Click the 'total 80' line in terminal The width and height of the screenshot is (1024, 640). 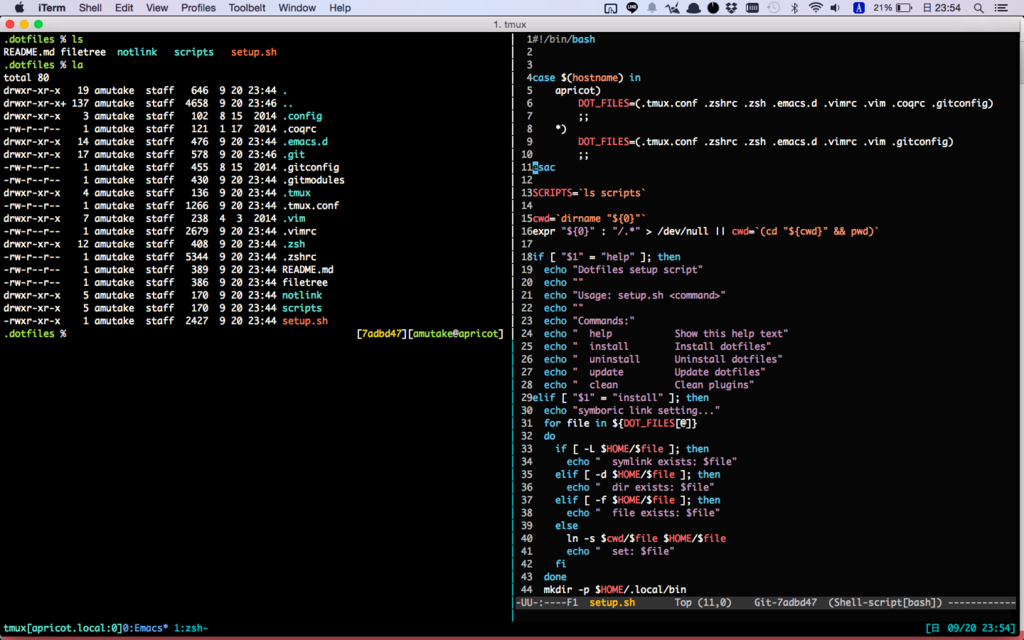[x=26, y=78]
